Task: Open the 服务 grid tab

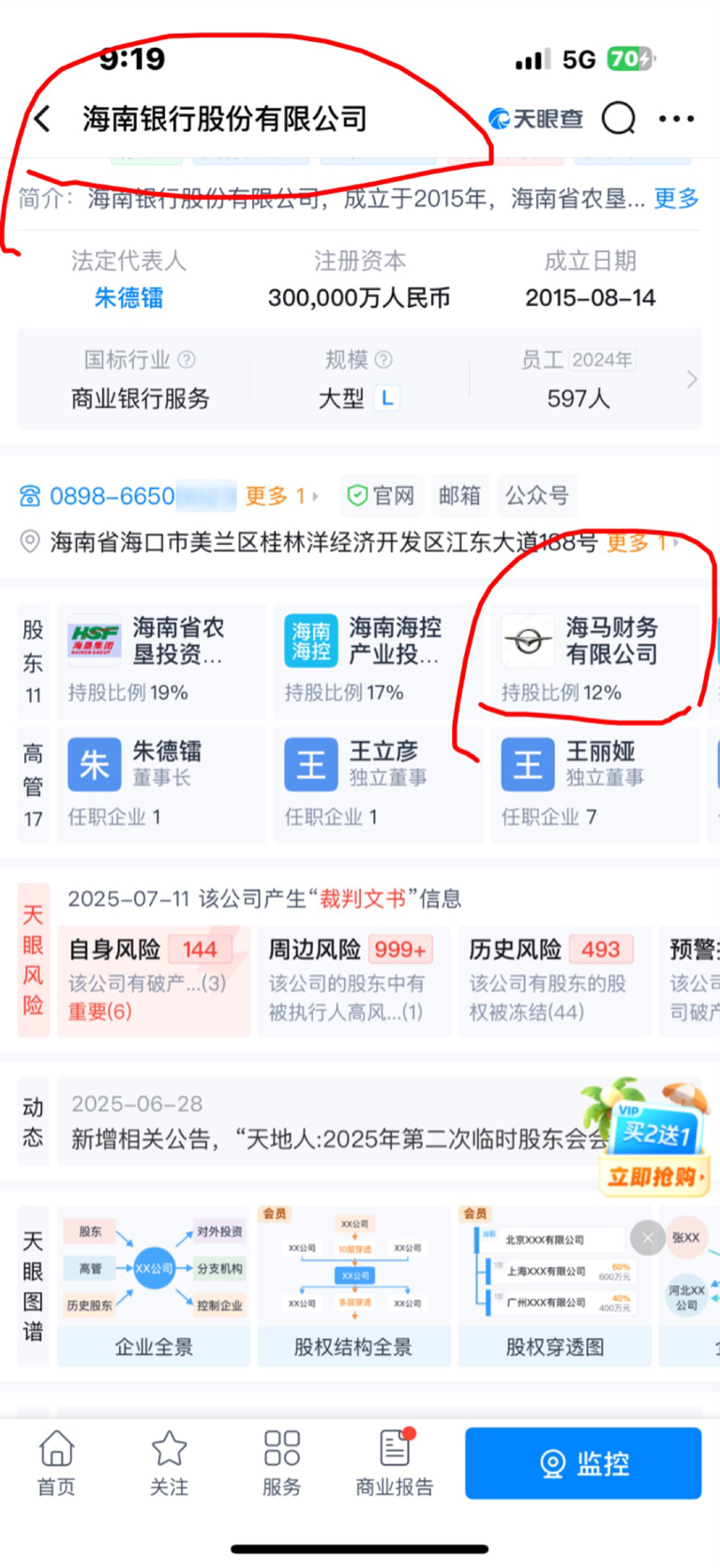Action: [x=281, y=1463]
